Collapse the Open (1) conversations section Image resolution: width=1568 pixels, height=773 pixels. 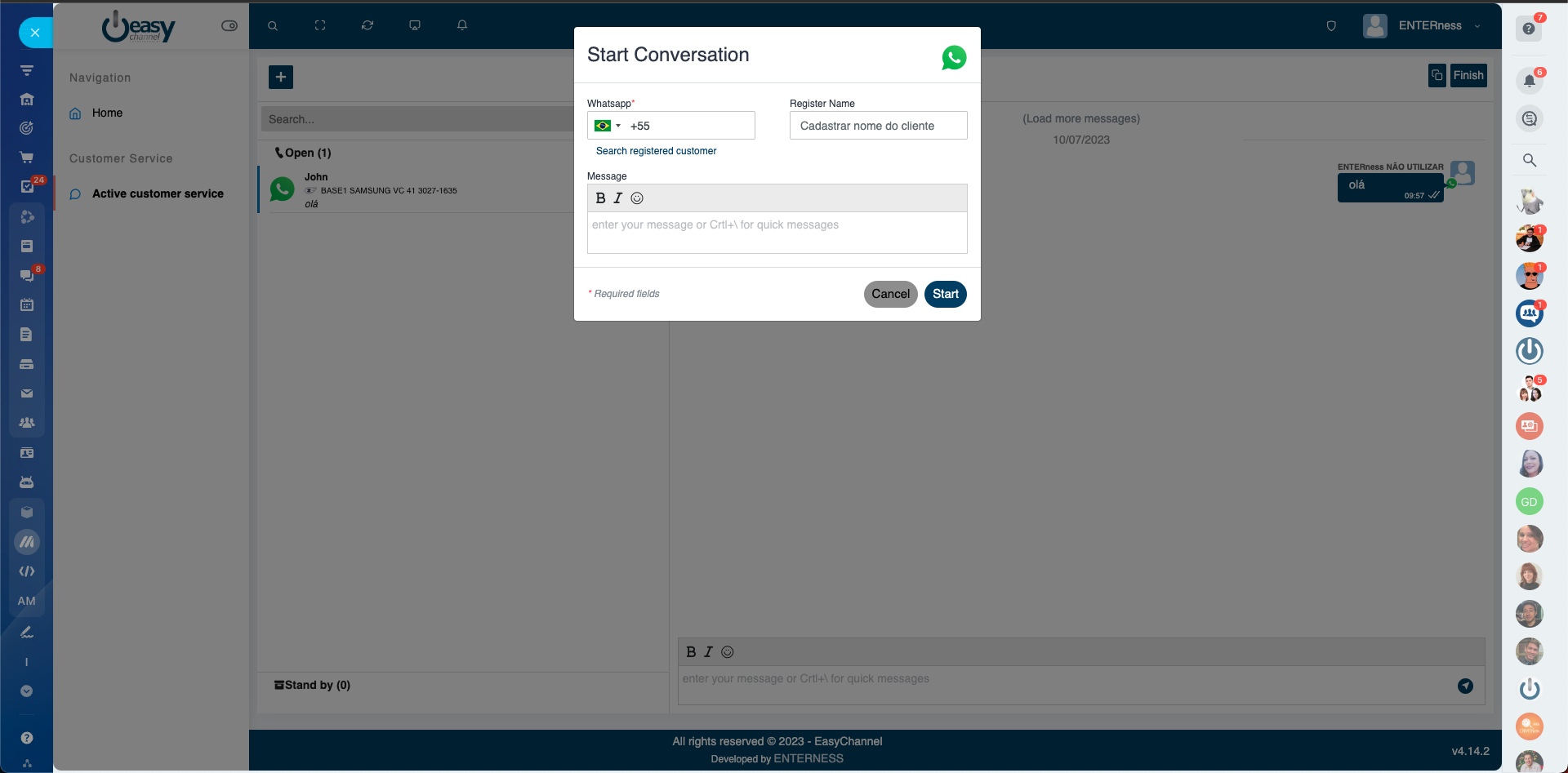tap(303, 153)
